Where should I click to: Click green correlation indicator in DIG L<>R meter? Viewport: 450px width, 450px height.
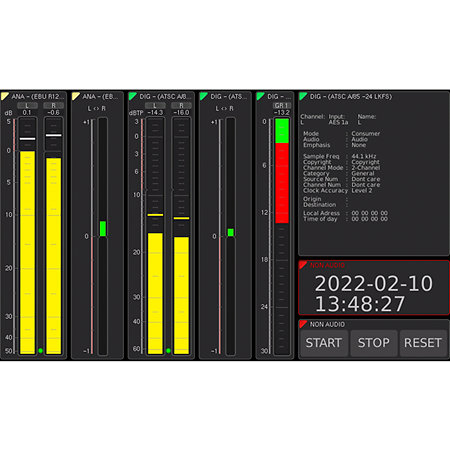tap(231, 232)
